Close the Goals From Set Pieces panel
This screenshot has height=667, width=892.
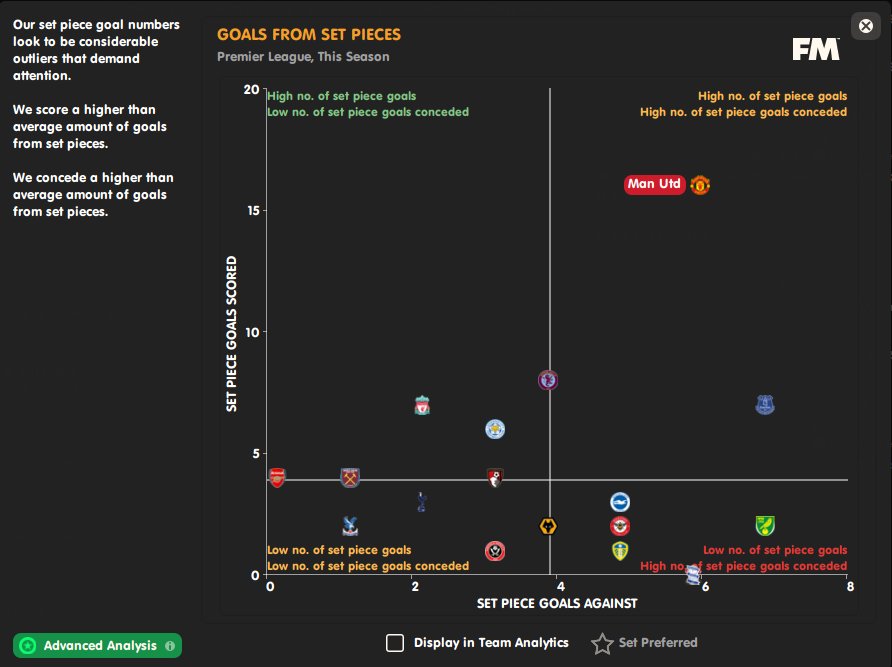(x=866, y=26)
